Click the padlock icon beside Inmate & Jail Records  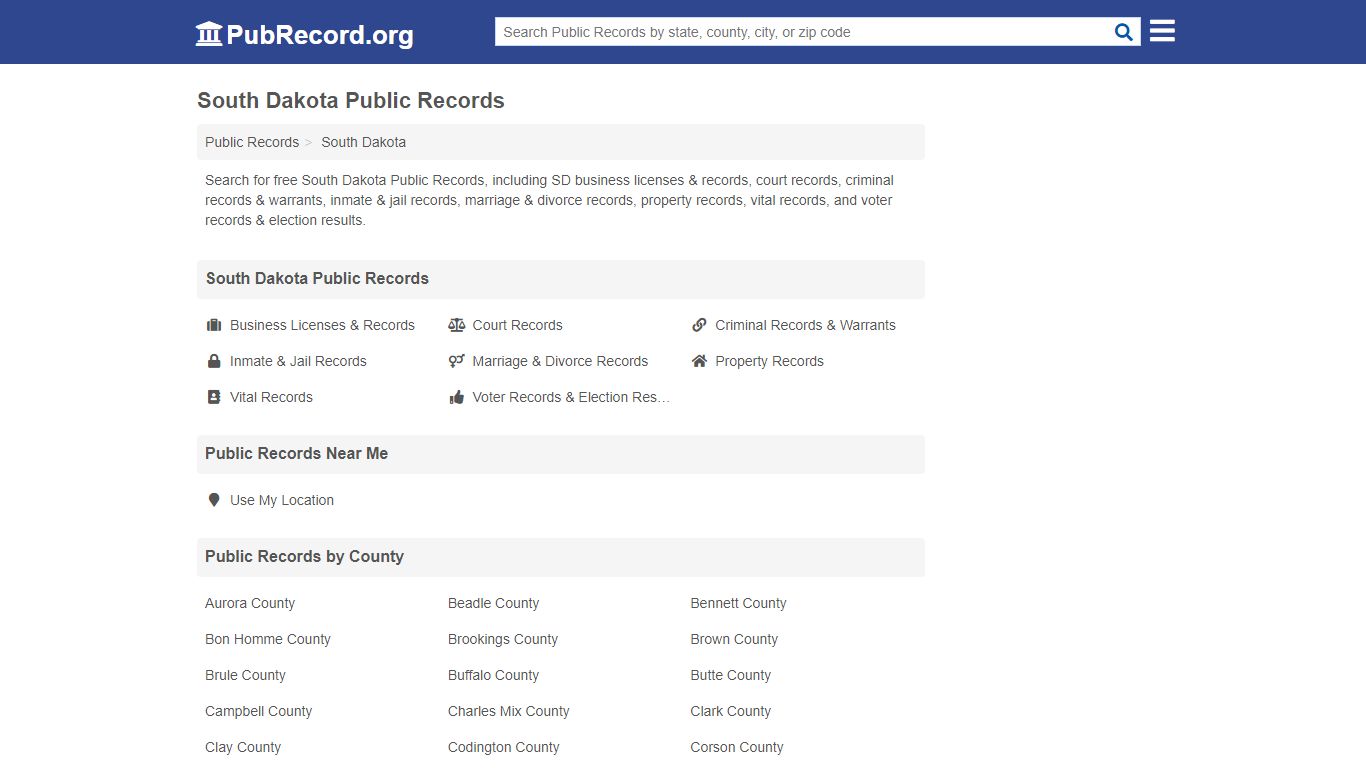point(214,361)
